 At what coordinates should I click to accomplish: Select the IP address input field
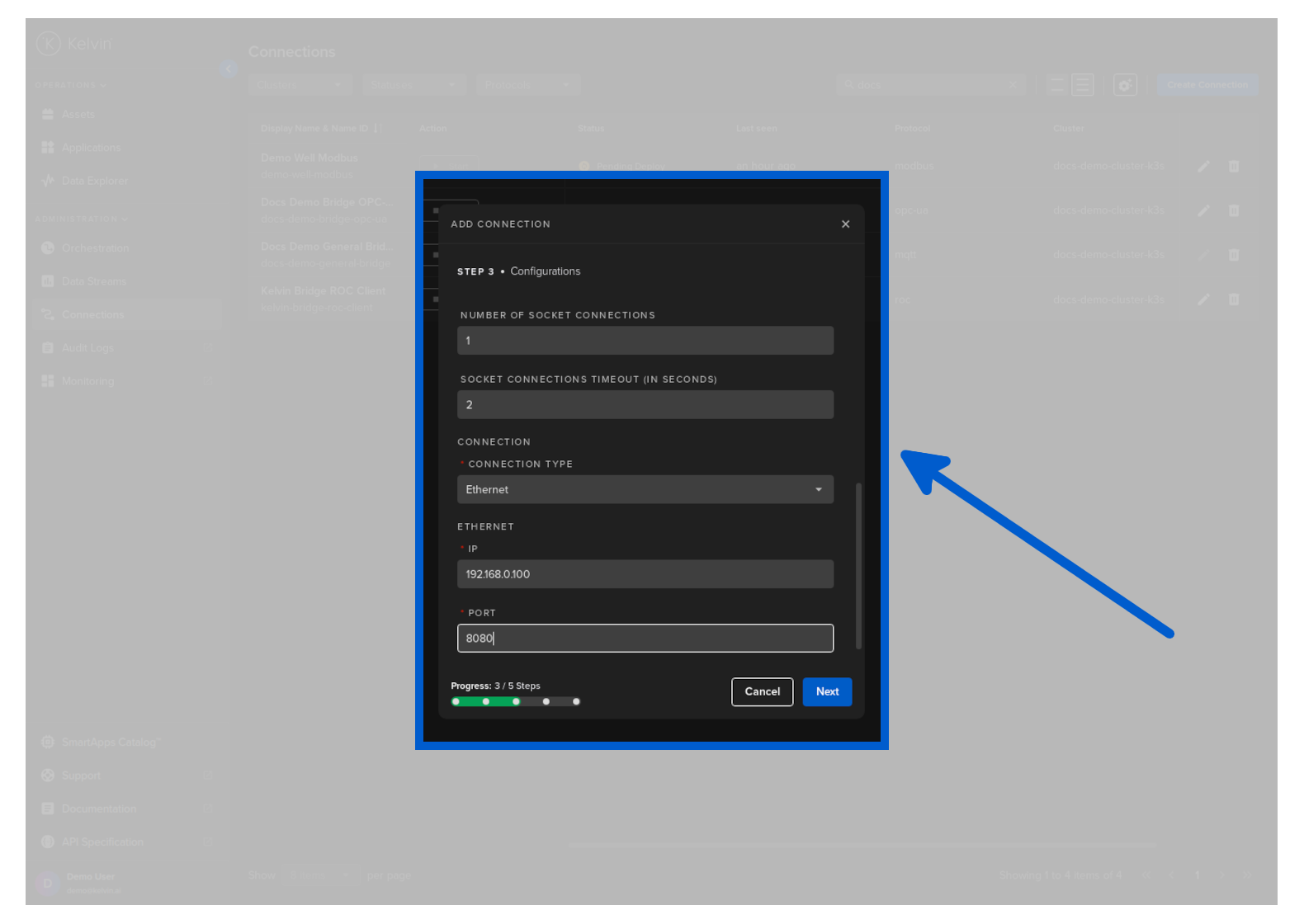(645, 574)
